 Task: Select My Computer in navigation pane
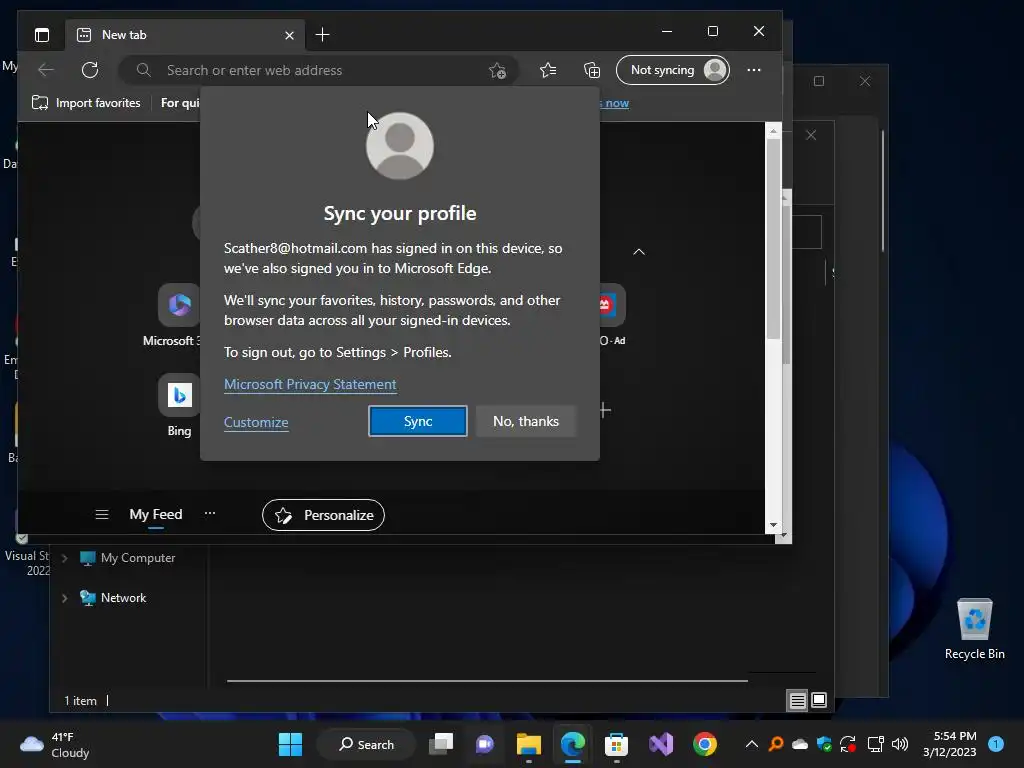(x=128, y=558)
